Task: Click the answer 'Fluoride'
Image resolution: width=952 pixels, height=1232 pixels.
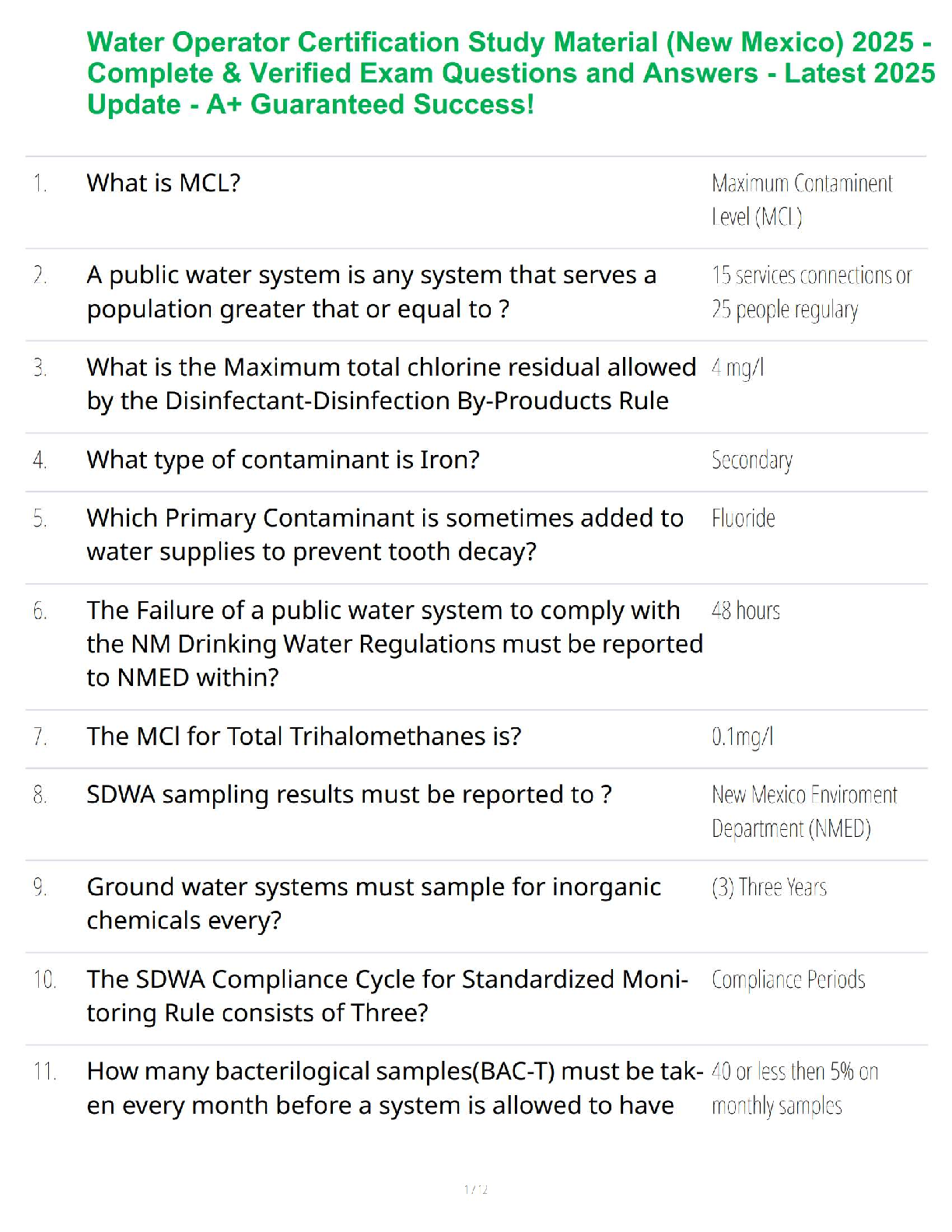Action: [743, 518]
